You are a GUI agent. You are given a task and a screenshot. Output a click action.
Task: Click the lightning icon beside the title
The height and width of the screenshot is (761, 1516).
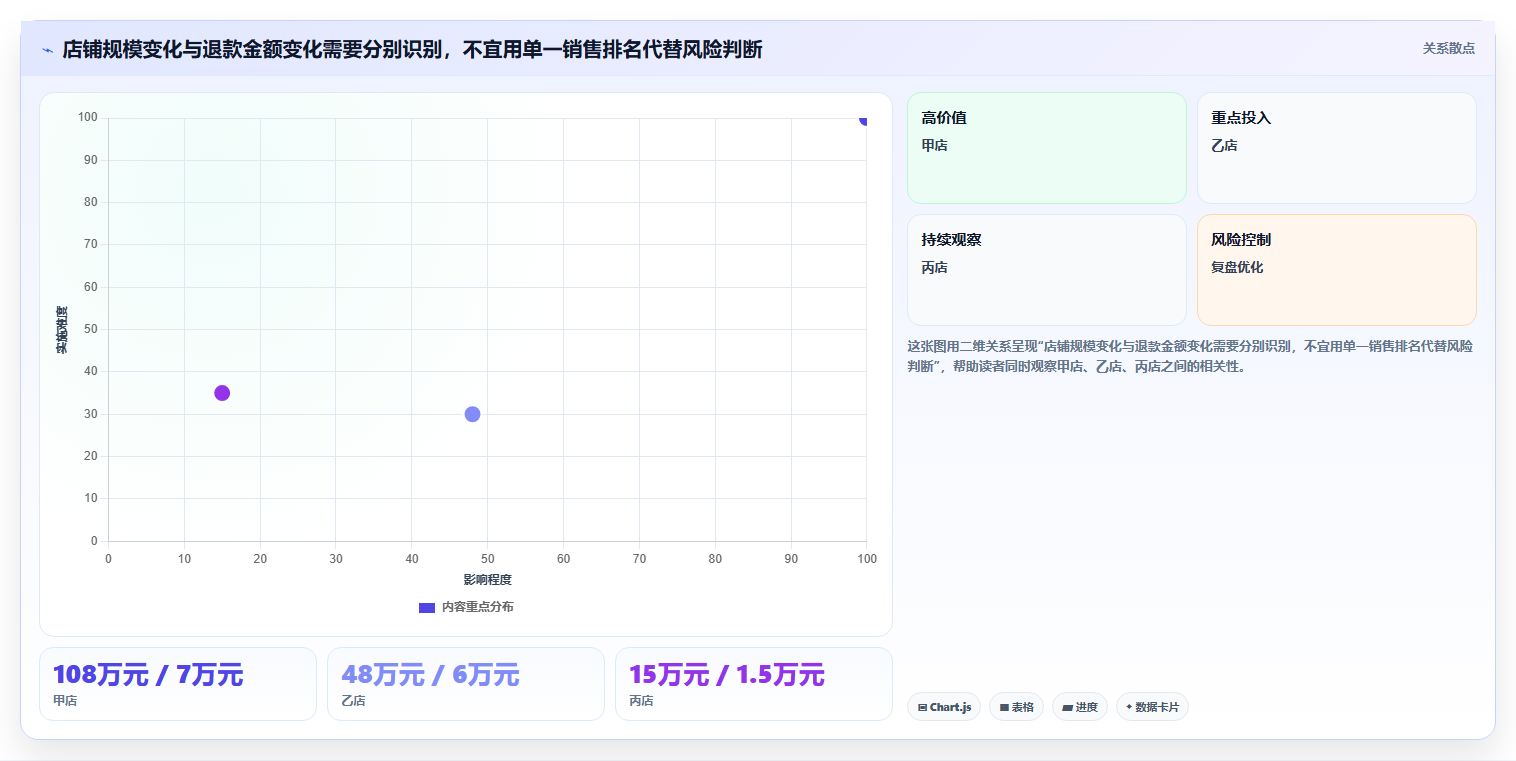click(x=47, y=50)
